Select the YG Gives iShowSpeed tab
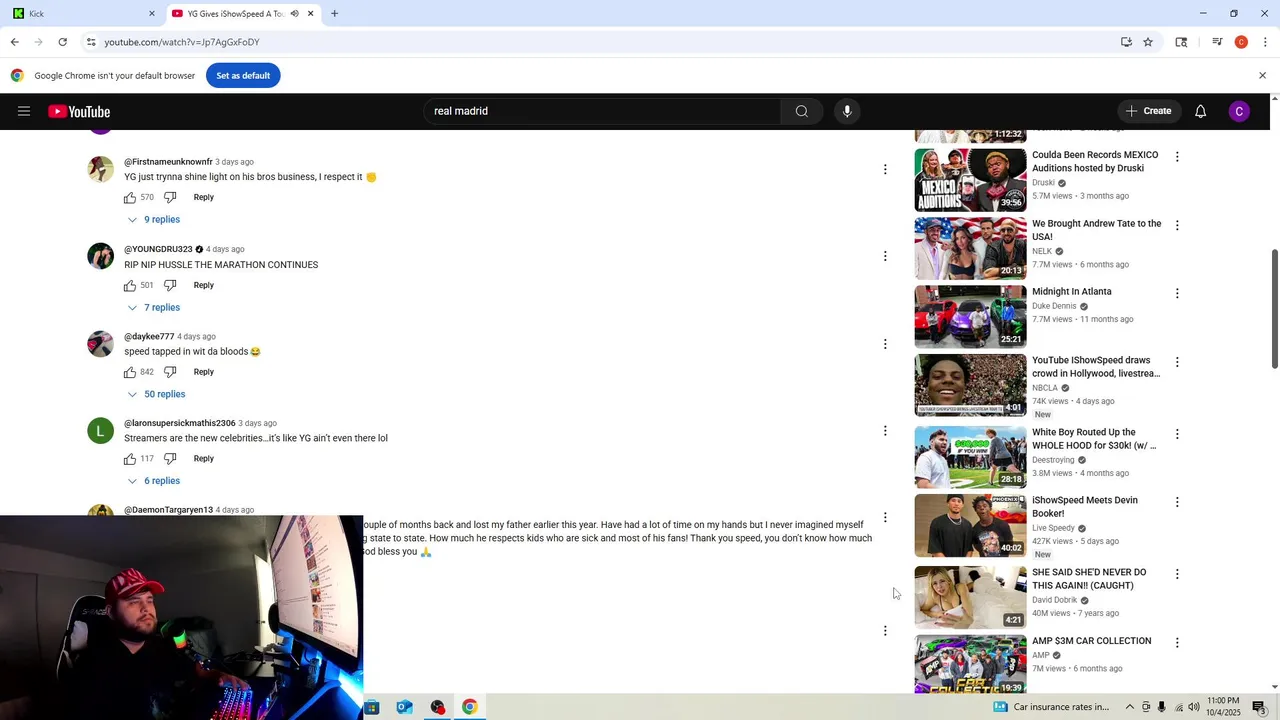The width and height of the screenshot is (1280, 720). [x=242, y=14]
